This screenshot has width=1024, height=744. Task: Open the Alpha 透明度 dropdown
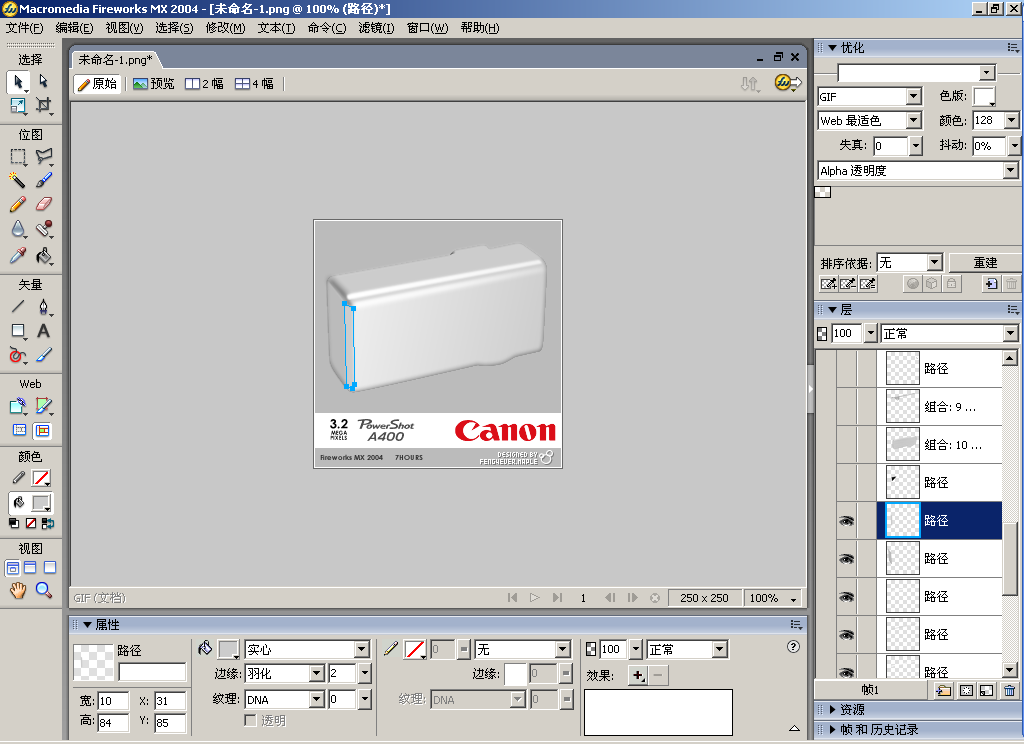tap(1011, 170)
